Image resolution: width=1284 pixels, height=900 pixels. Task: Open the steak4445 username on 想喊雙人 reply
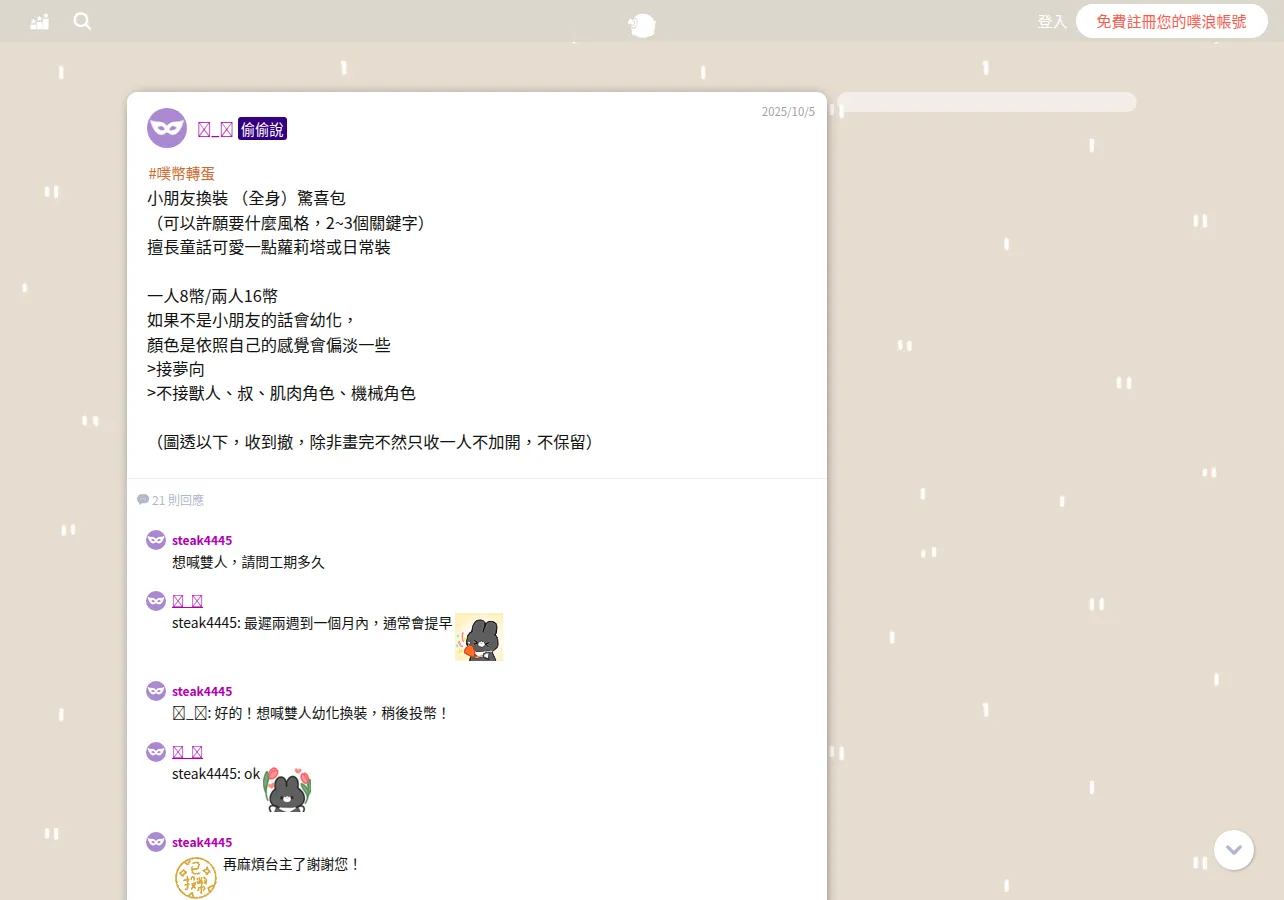point(202,540)
